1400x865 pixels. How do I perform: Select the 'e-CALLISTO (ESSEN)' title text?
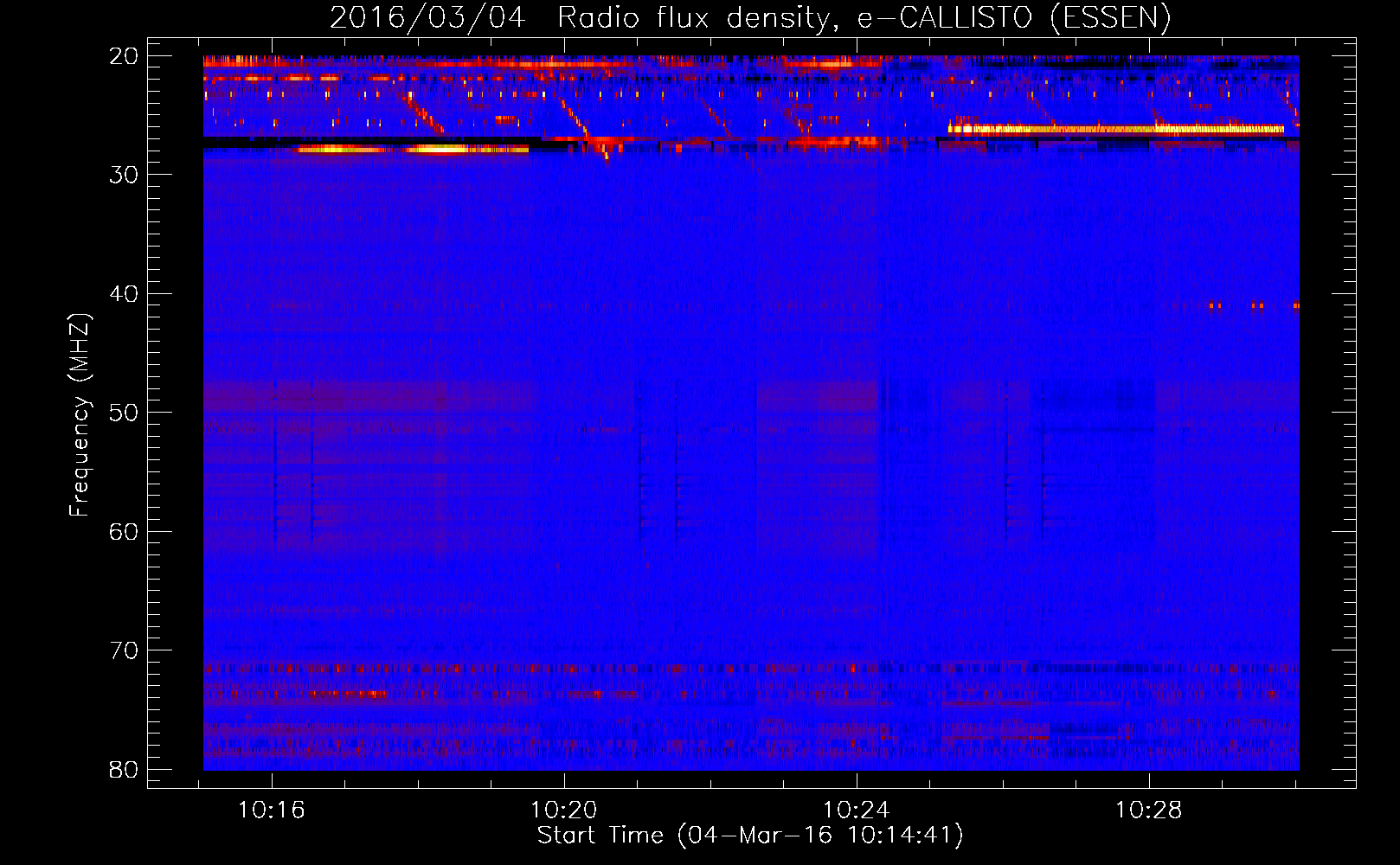pos(1014,17)
